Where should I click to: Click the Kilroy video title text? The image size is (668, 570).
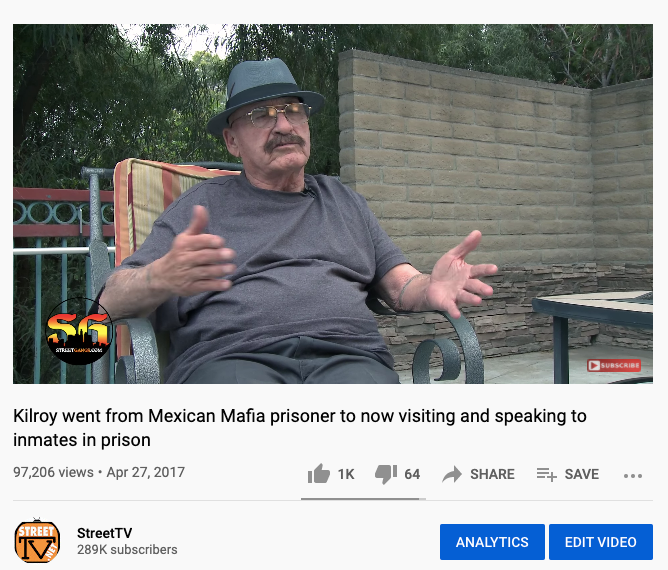tap(299, 428)
